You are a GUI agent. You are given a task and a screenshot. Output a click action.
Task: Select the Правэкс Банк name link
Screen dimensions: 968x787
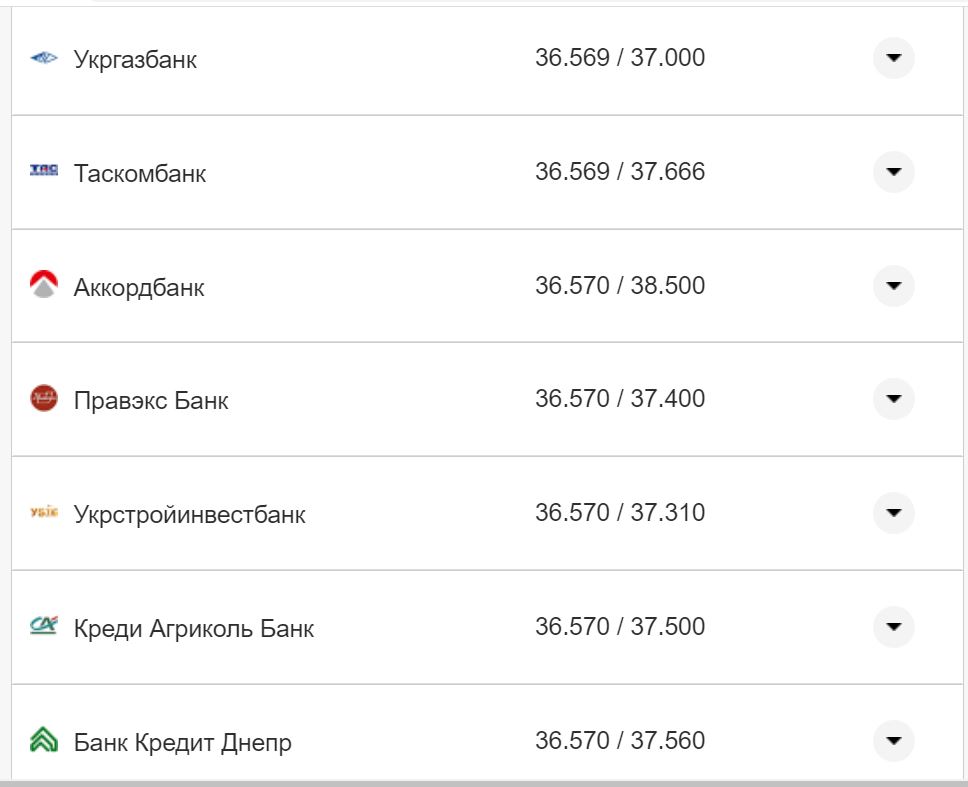tap(150, 400)
